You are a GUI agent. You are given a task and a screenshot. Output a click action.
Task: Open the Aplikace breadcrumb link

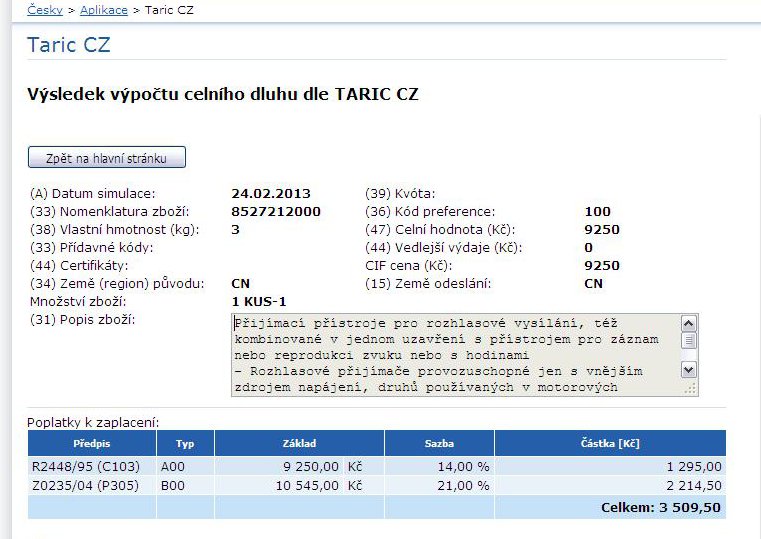pos(103,10)
